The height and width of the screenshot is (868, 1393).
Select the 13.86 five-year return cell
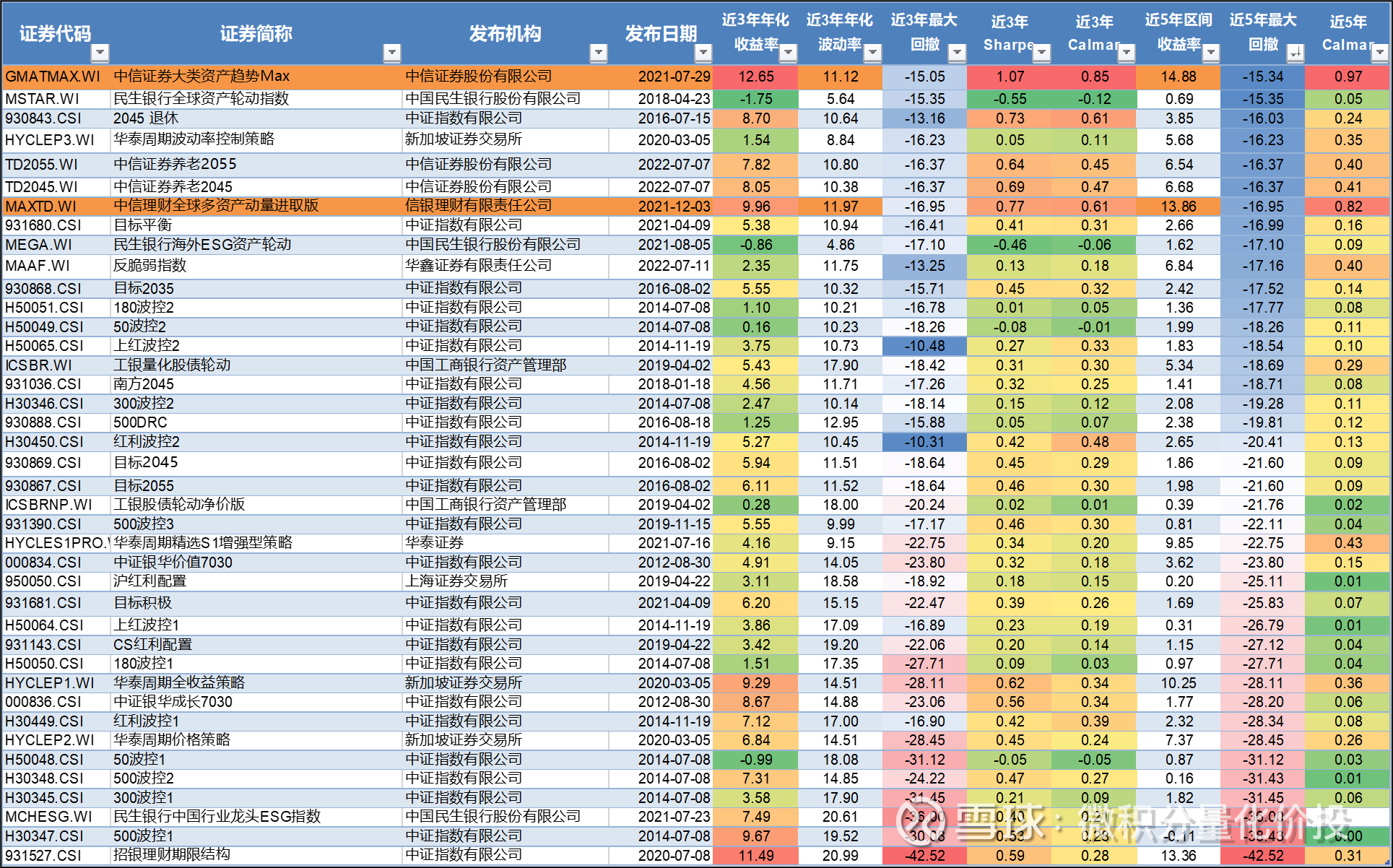1179,207
